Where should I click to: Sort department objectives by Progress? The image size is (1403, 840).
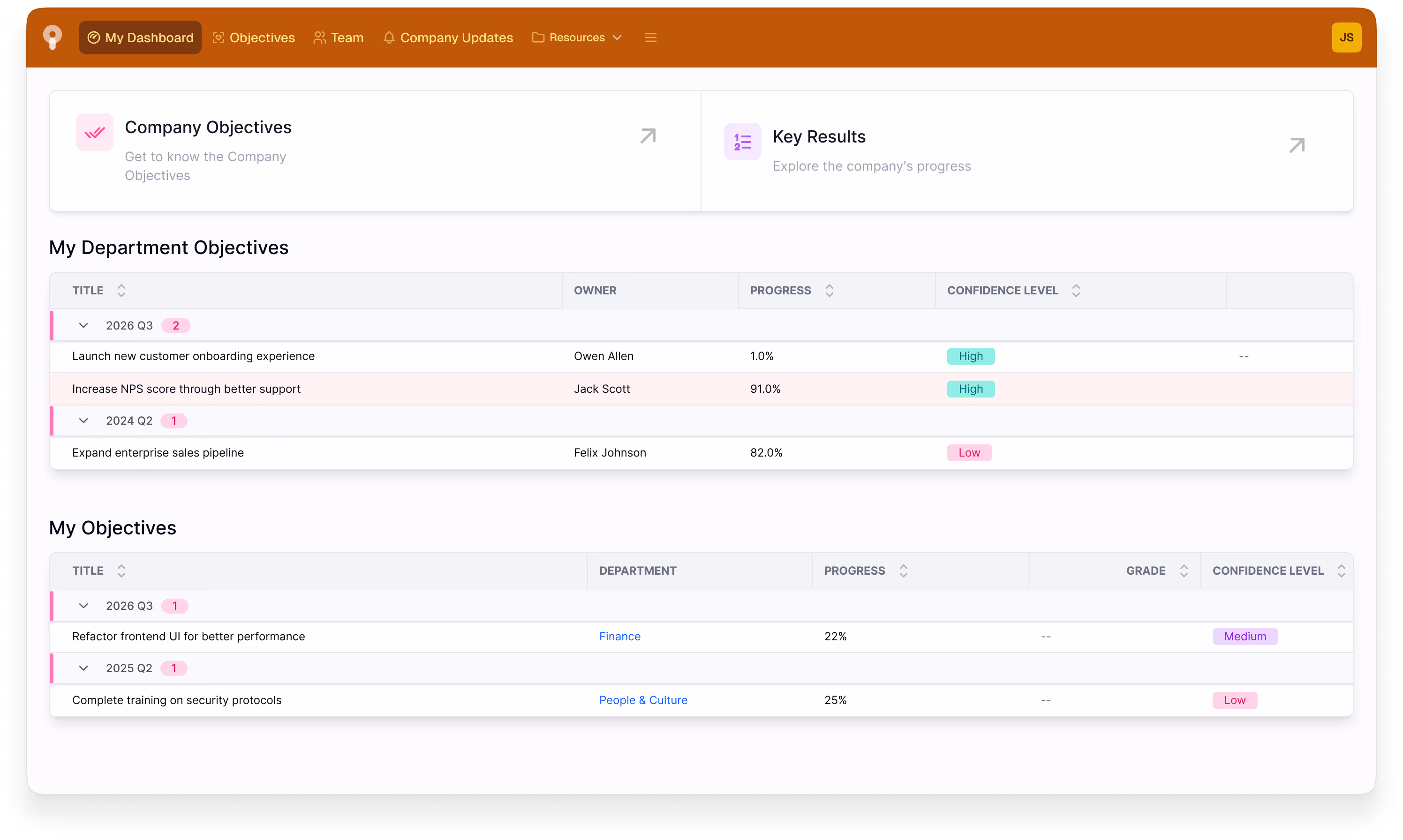point(829,290)
